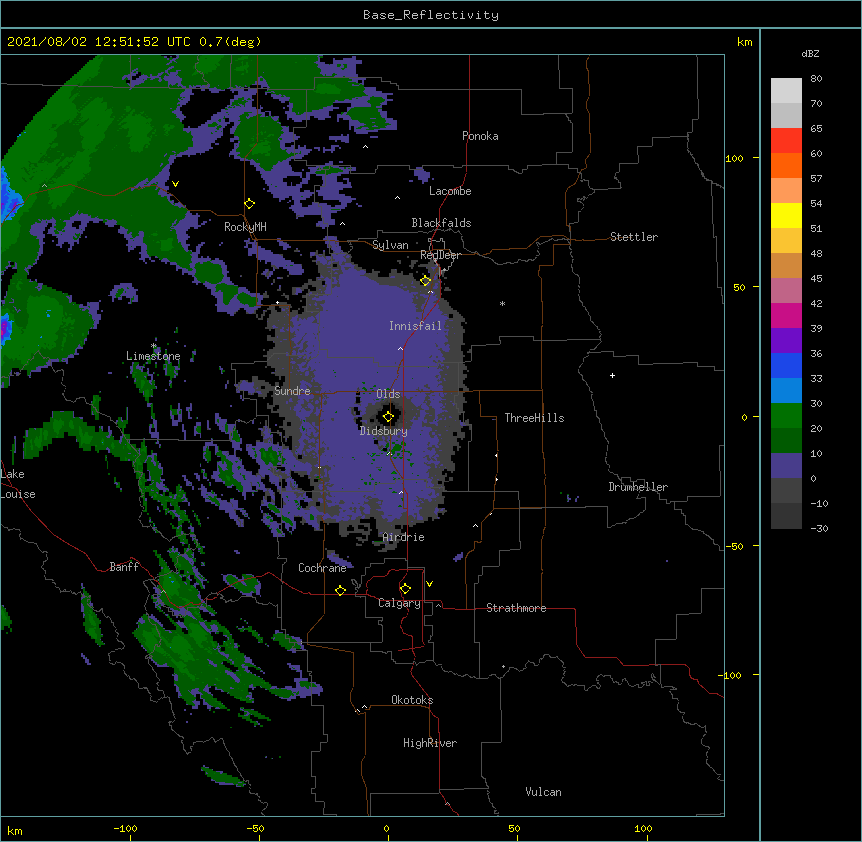Click the Ponoka city label
The width and height of the screenshot is (862, 842).
pyautogui.click(x=480, y=136)
